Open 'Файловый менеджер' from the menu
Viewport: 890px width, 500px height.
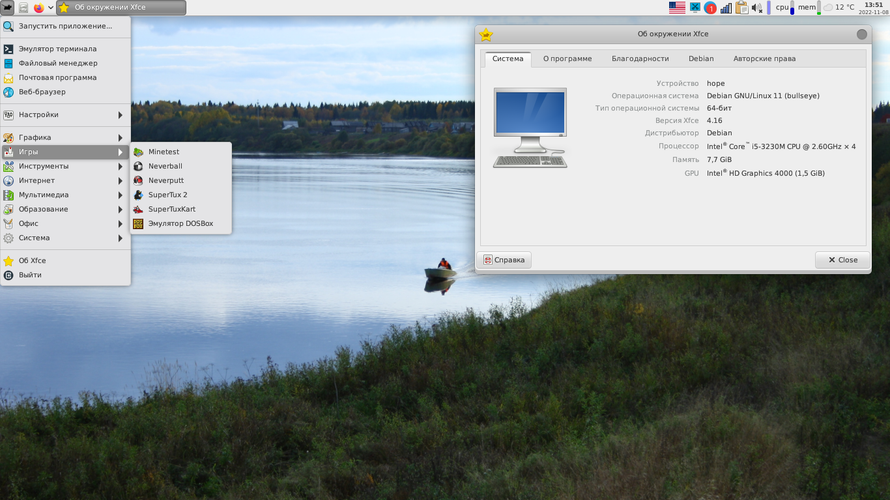click(65, 63)
